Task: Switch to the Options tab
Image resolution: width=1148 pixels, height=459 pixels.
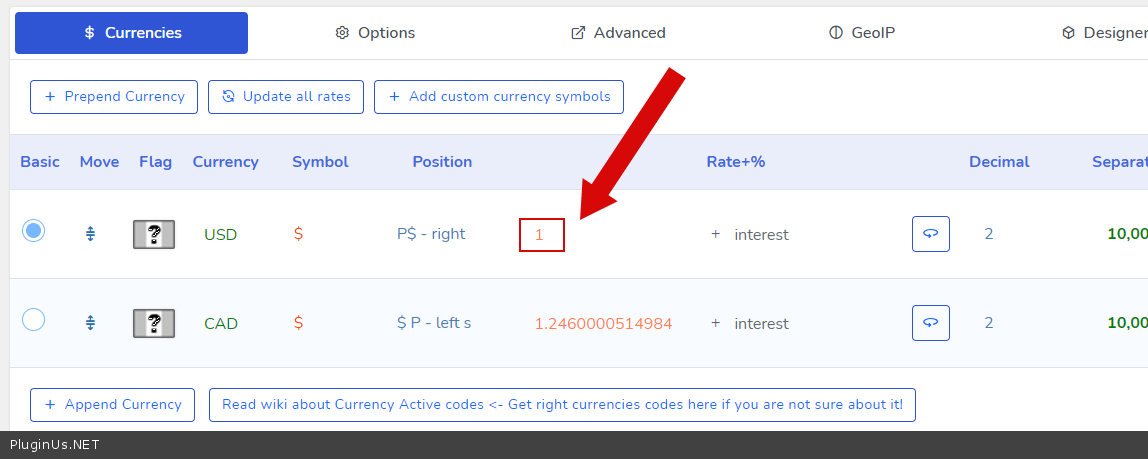Action: pyautogui.click(x=375, y=33)
